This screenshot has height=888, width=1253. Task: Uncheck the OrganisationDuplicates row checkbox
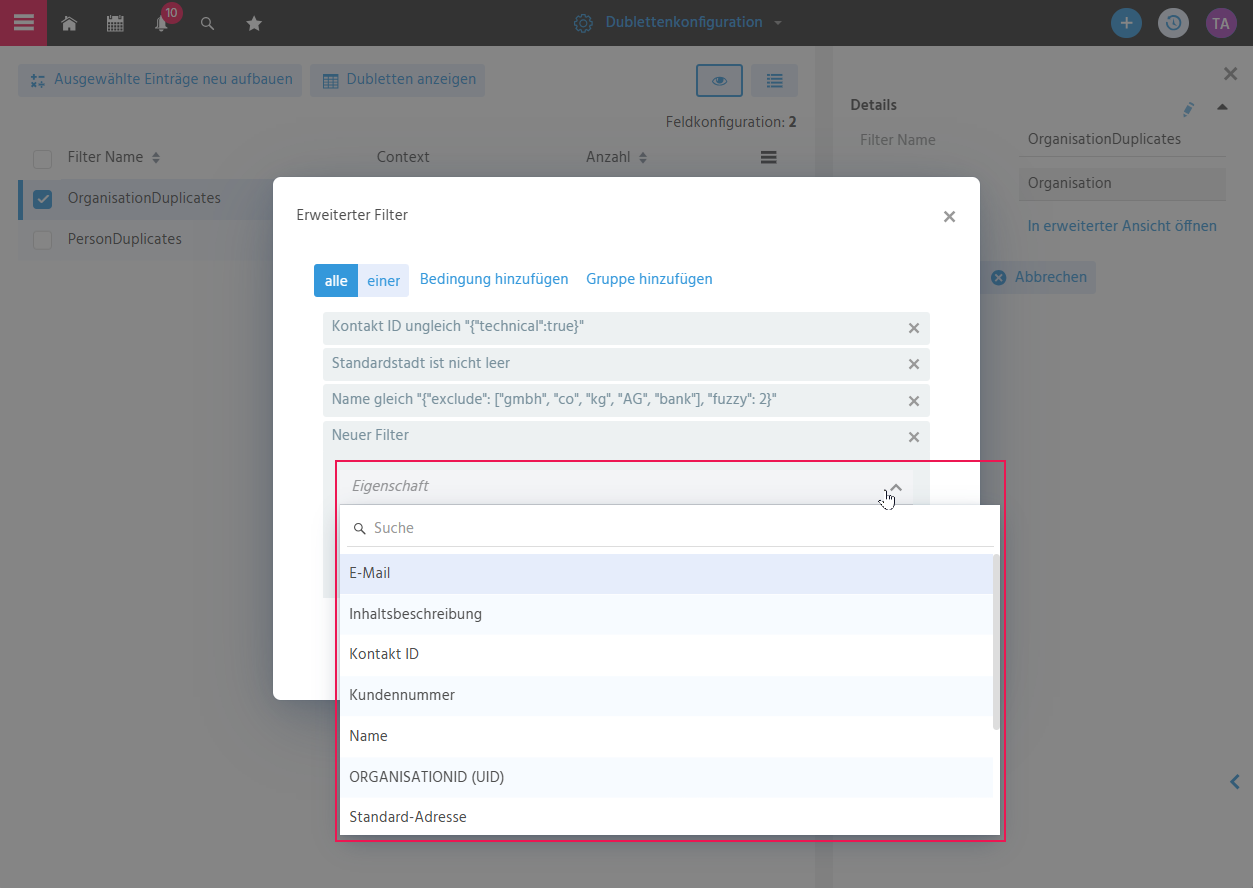[43, 199]
